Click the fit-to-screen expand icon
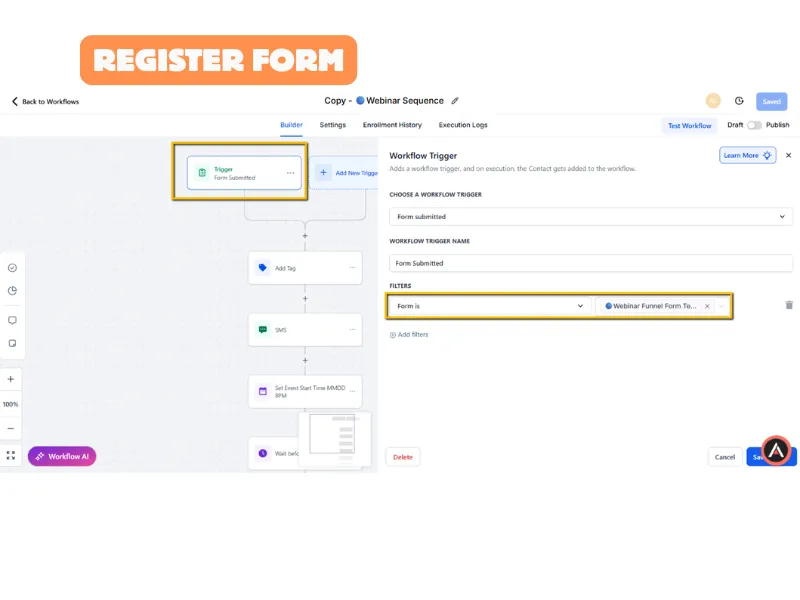 tap(11, 455)
